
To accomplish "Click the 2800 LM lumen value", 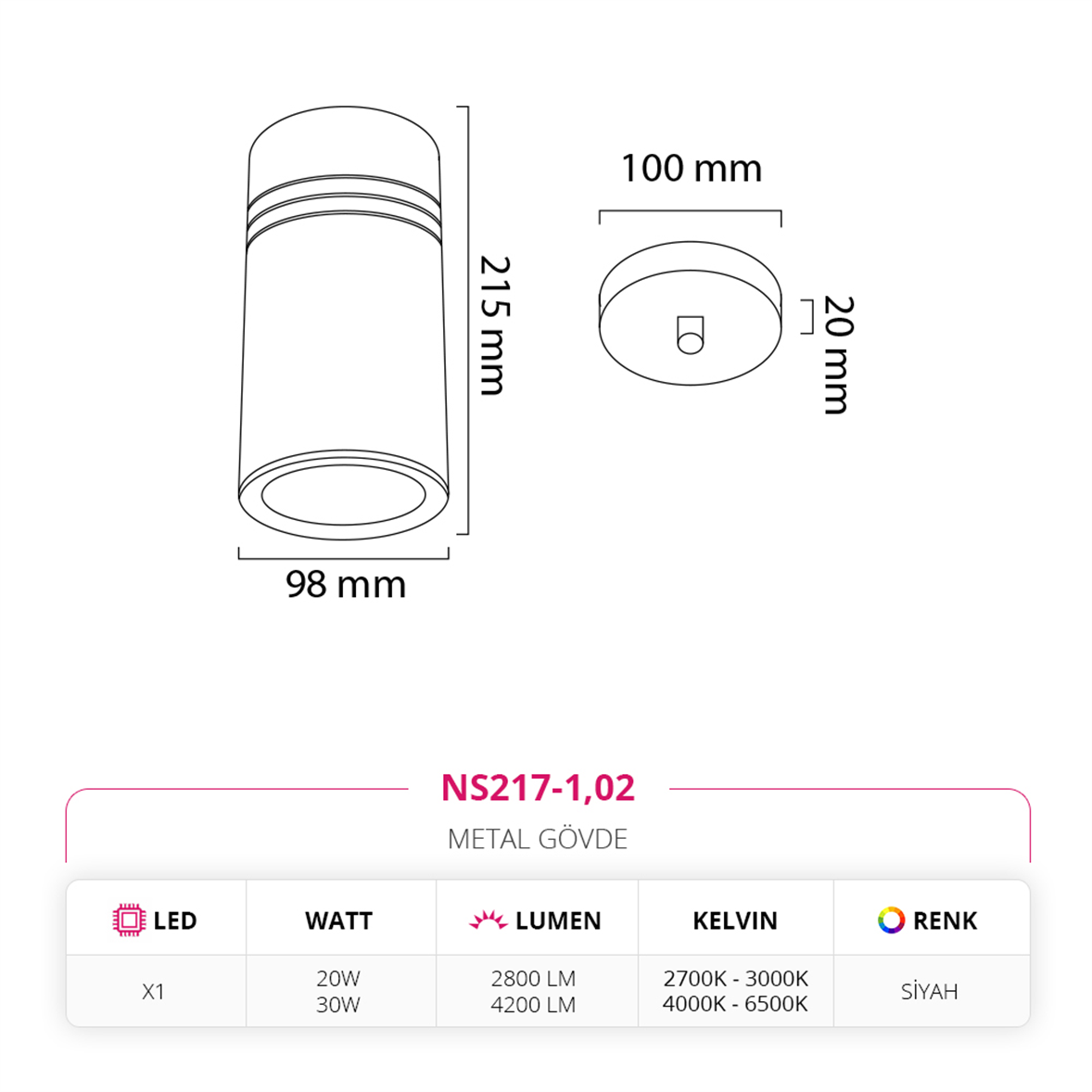I will tap(533, 979).
